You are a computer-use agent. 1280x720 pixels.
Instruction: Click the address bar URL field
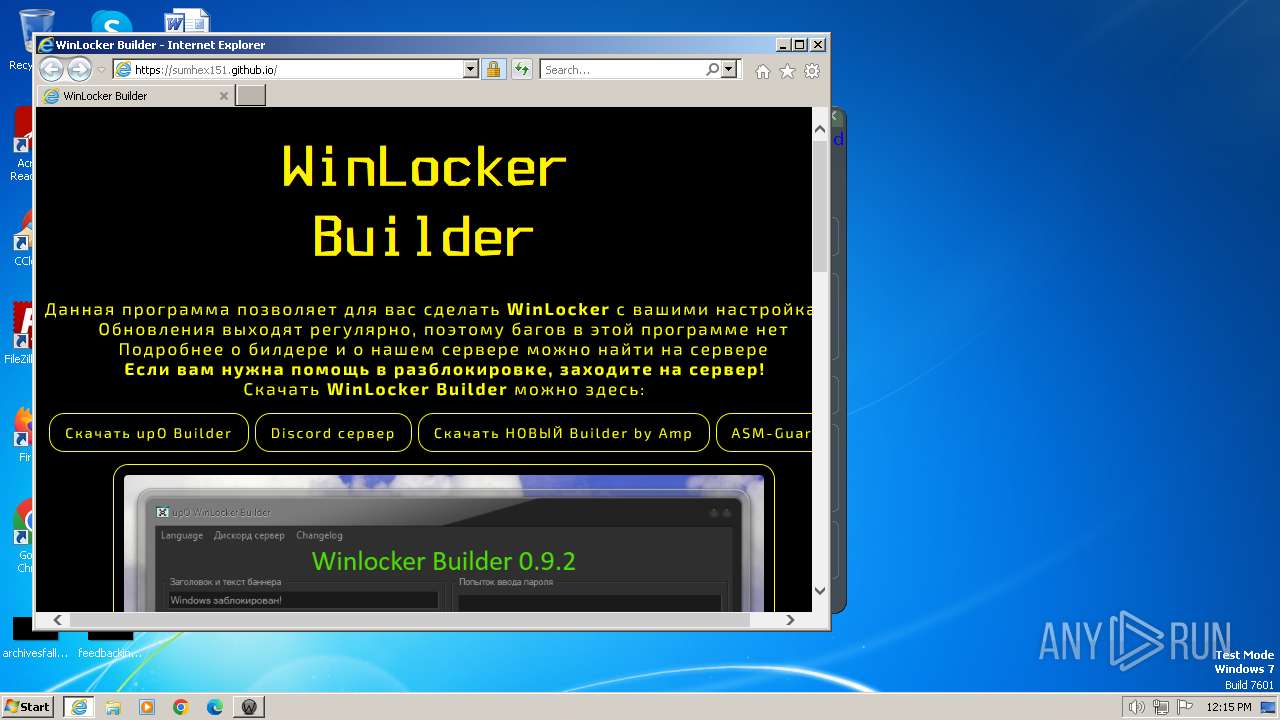tap(288, 70)
